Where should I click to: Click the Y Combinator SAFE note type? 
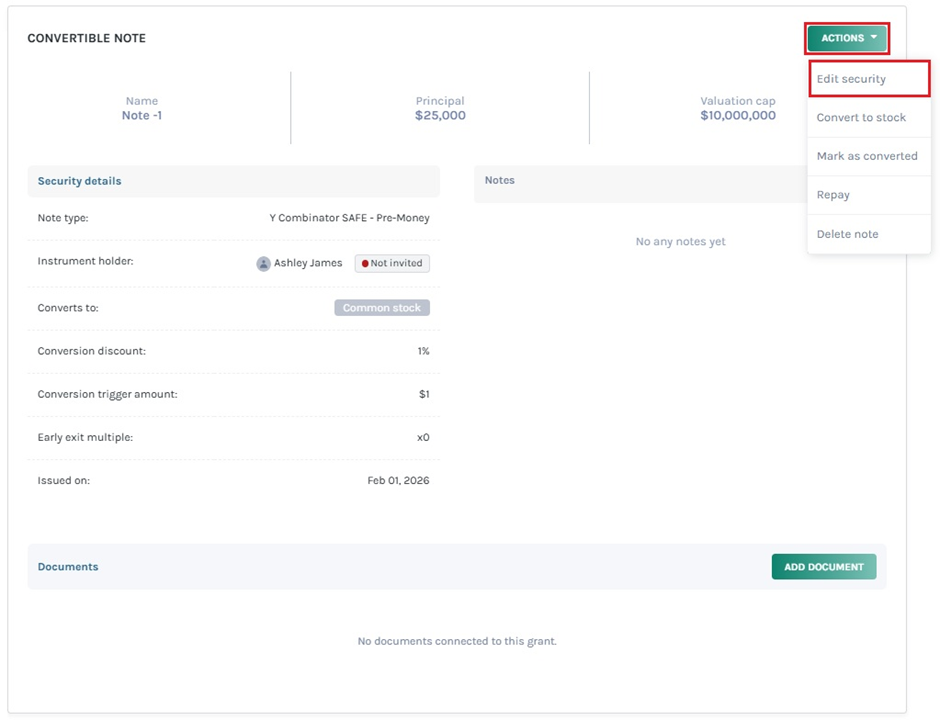349,218
